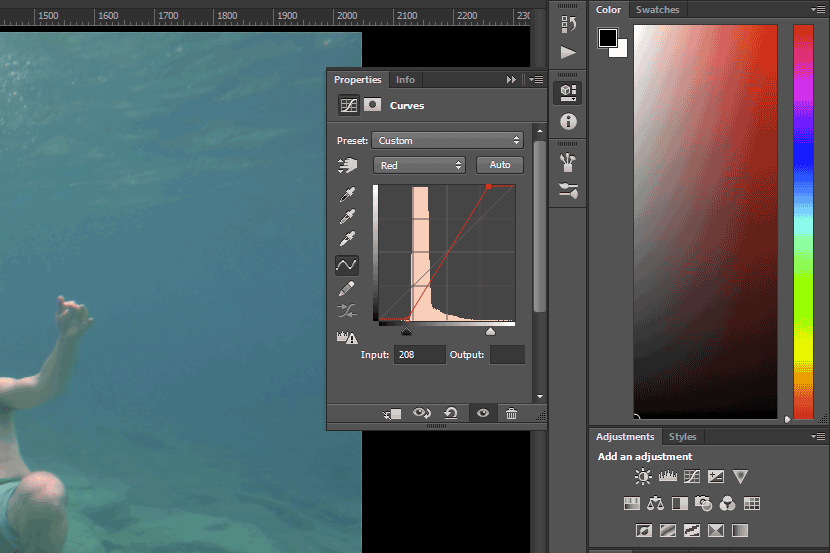
Task: Pick the gray point eyedropper
Action: click(x=347, y=216)
